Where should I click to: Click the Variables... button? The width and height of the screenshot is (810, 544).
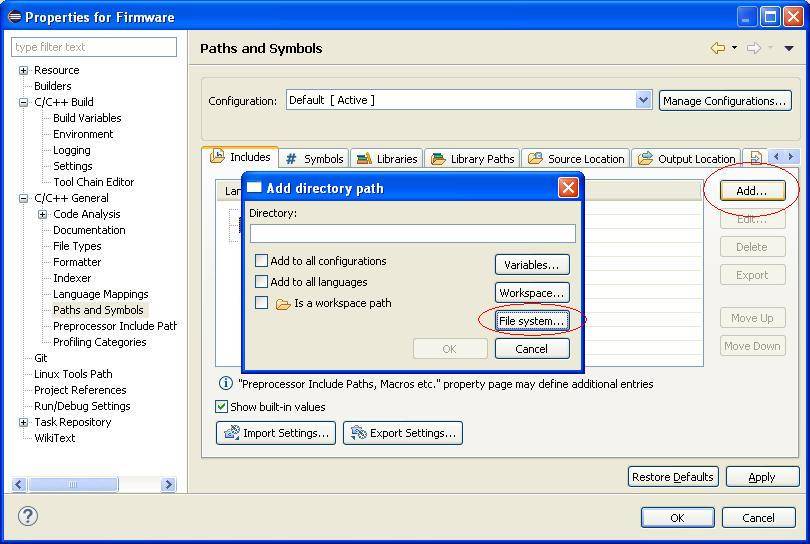click(x=532, y=265)
